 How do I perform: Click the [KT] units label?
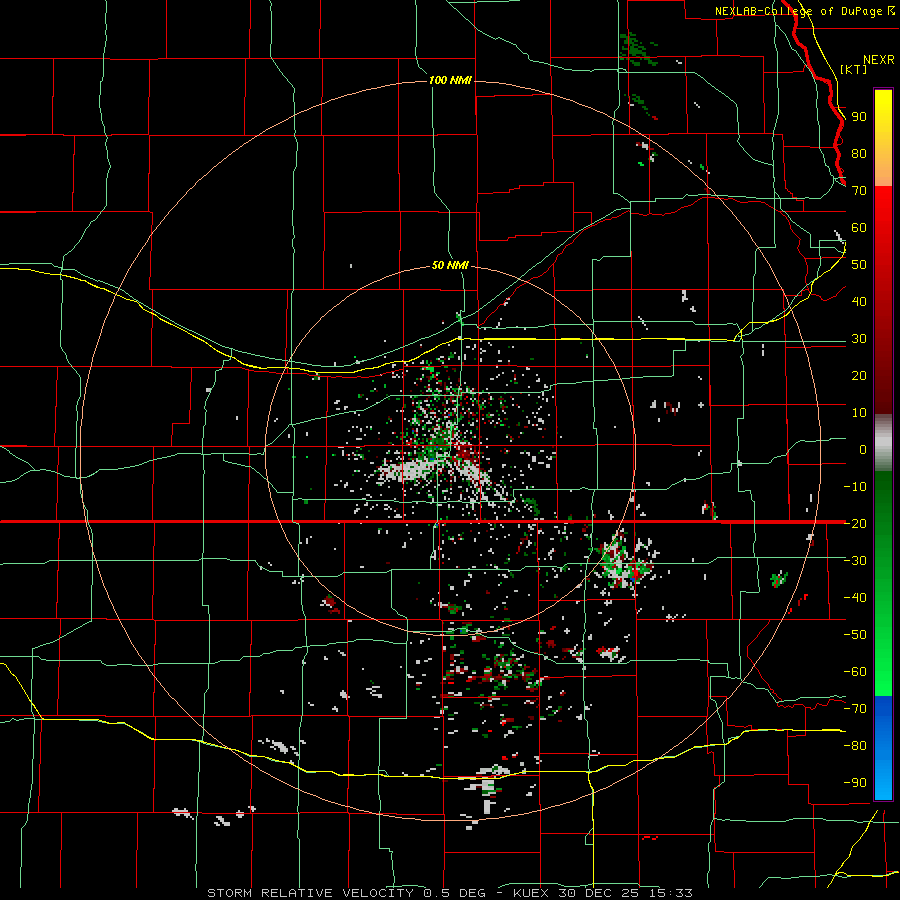853,69
